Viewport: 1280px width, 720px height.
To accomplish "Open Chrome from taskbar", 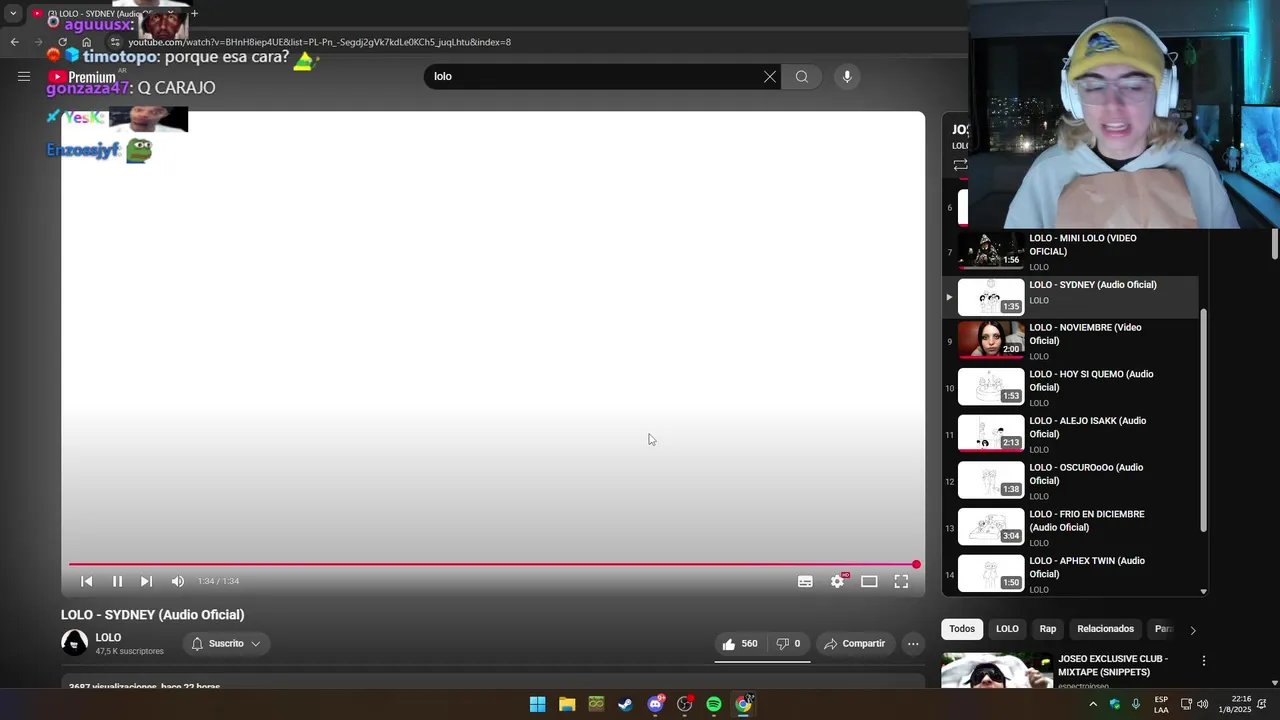I will (x=743, y=704).
